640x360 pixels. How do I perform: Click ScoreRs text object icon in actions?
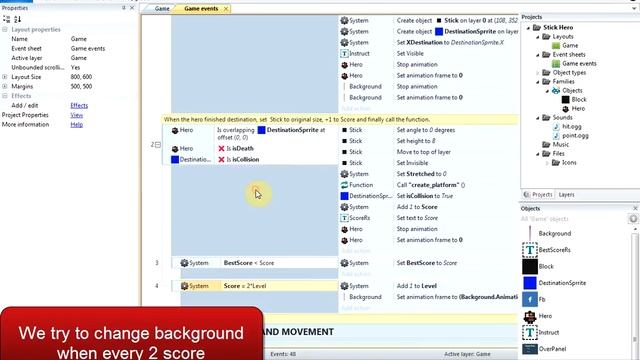(344, 218)
